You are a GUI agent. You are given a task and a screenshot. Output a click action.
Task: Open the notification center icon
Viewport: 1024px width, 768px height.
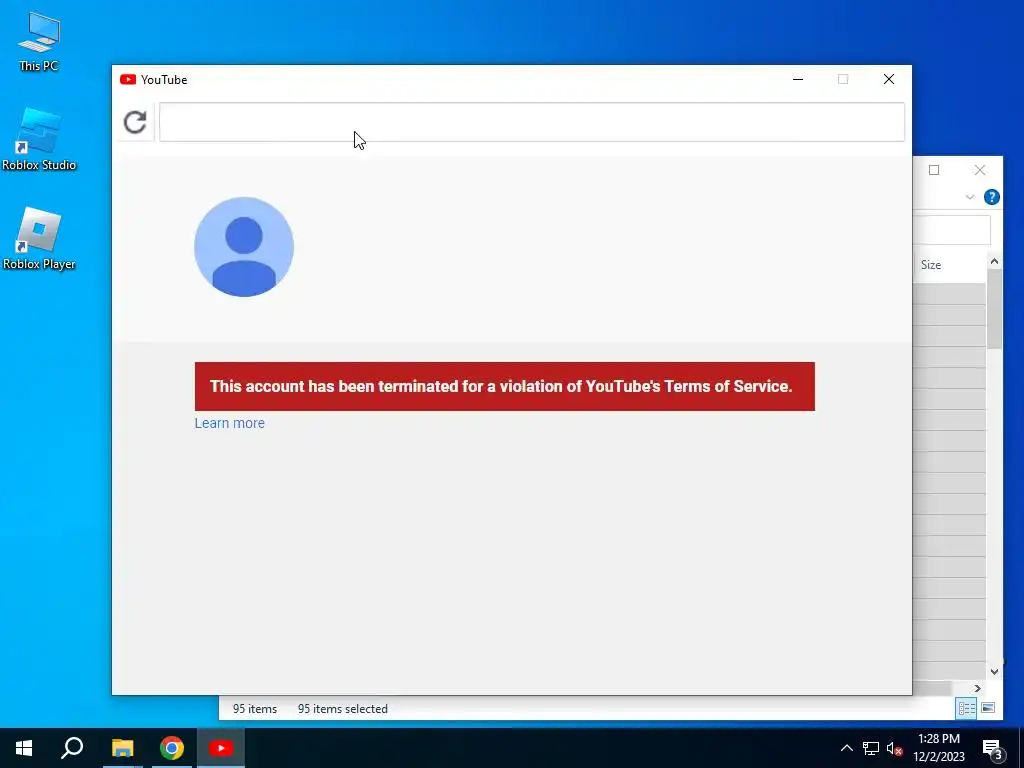pyautogui.click(x=992, y=748)
